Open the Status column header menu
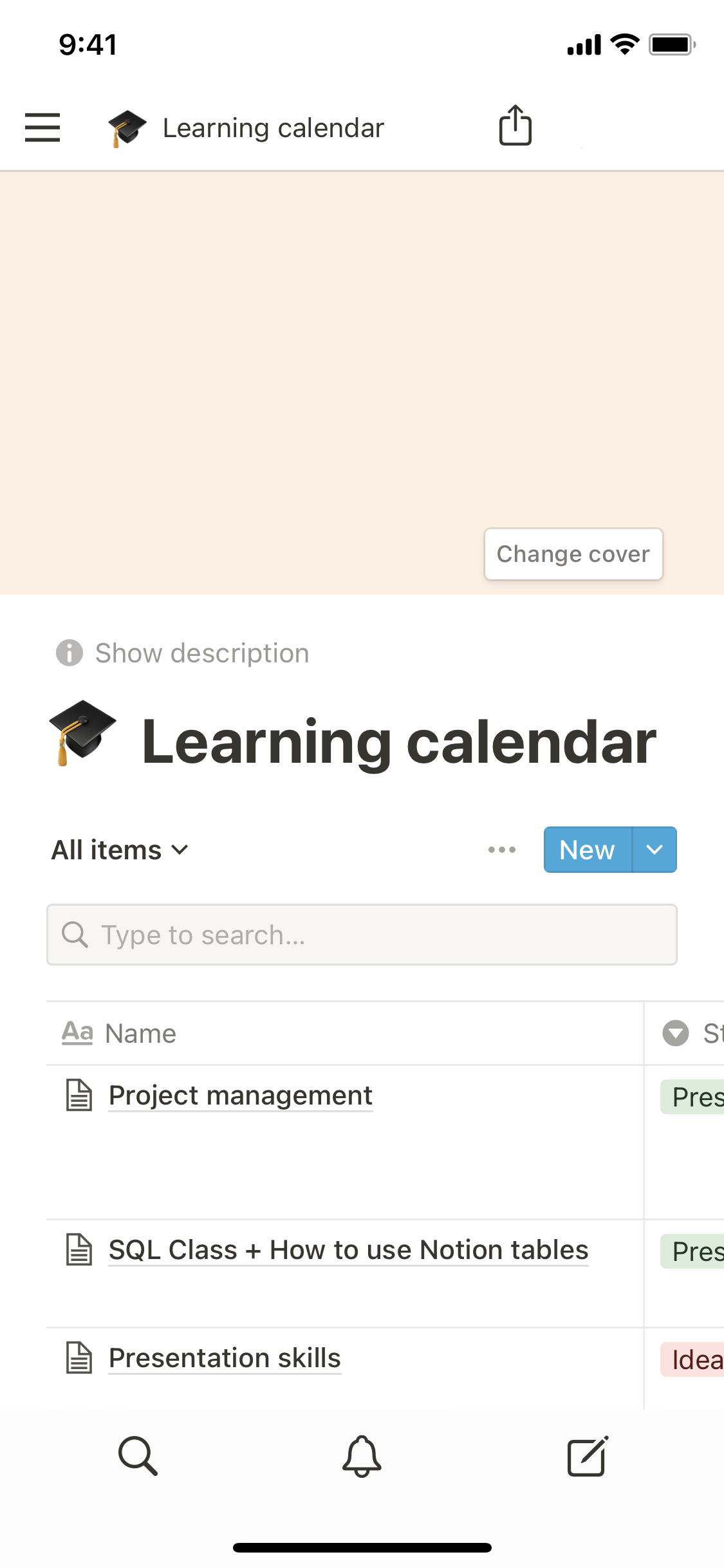The height and width of the screenshot is (1568, 724). (692, 1033)
